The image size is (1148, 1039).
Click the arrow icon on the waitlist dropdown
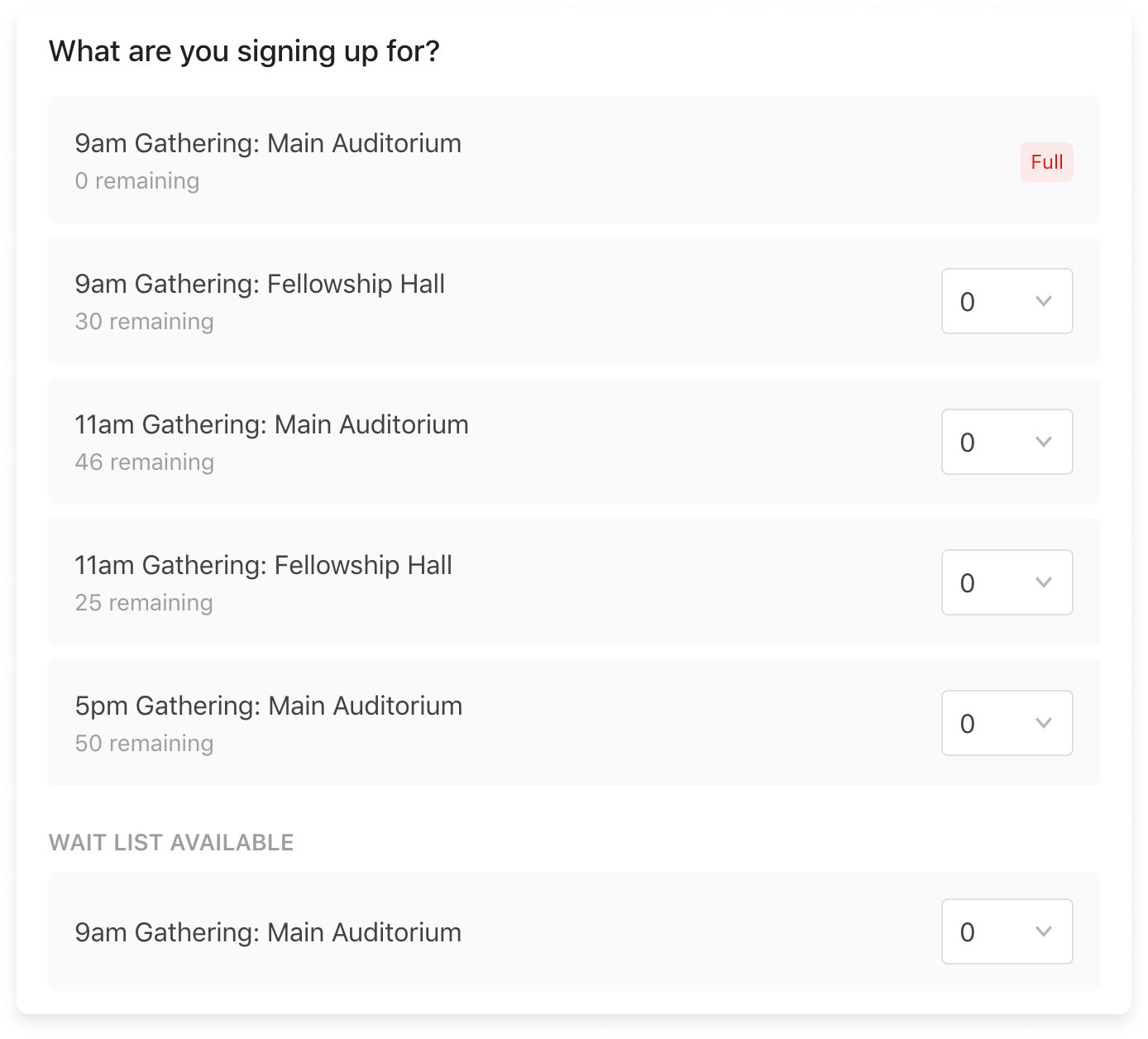click(1044, 931)
